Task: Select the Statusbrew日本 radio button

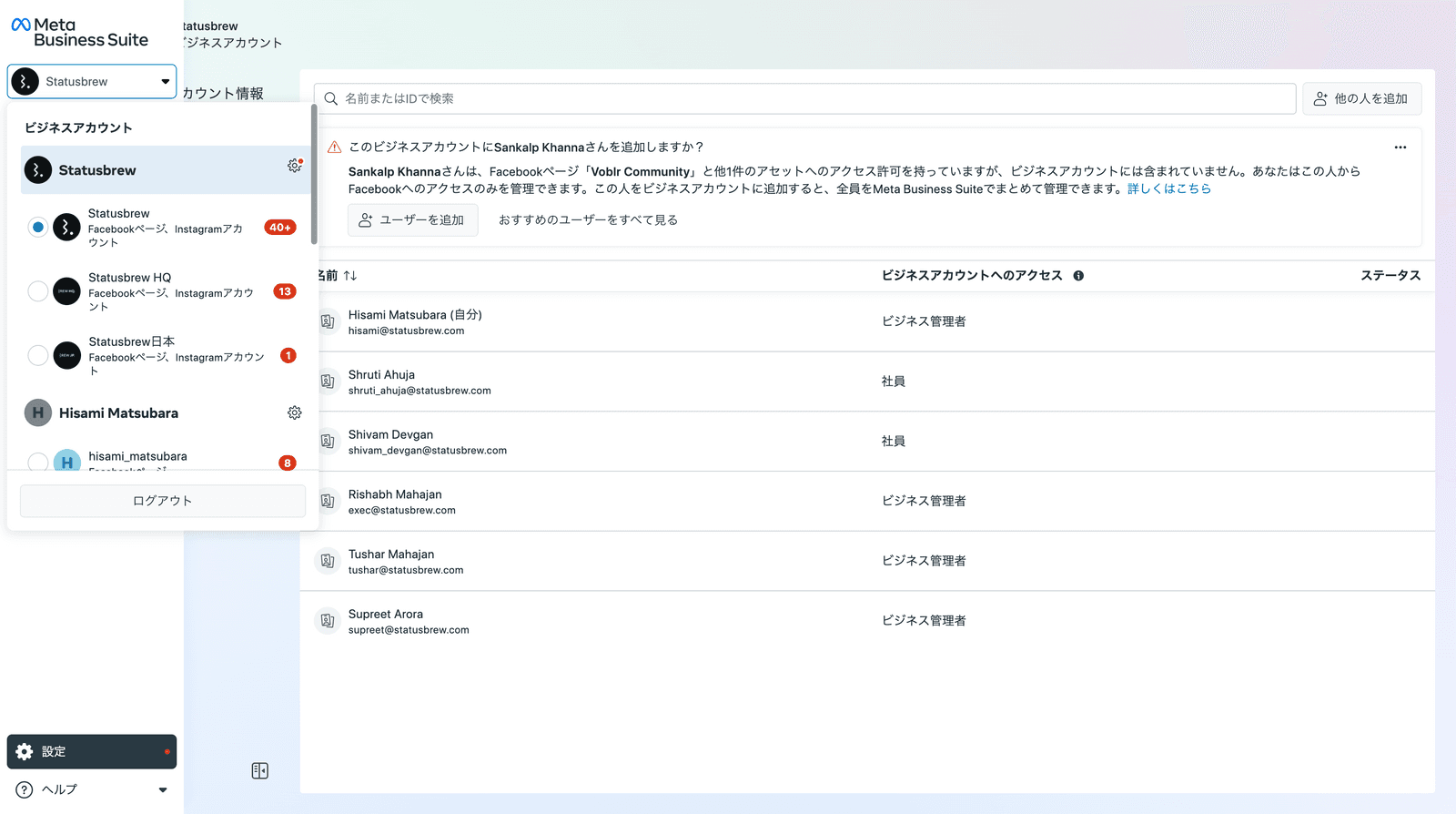Action: [38, 355]
